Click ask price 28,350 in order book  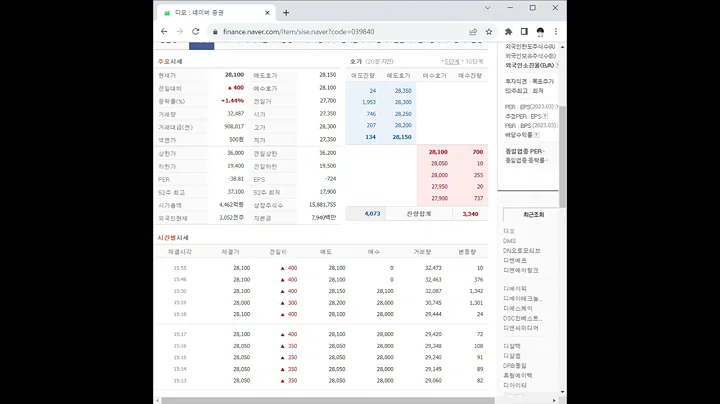[x=403, y=91]
